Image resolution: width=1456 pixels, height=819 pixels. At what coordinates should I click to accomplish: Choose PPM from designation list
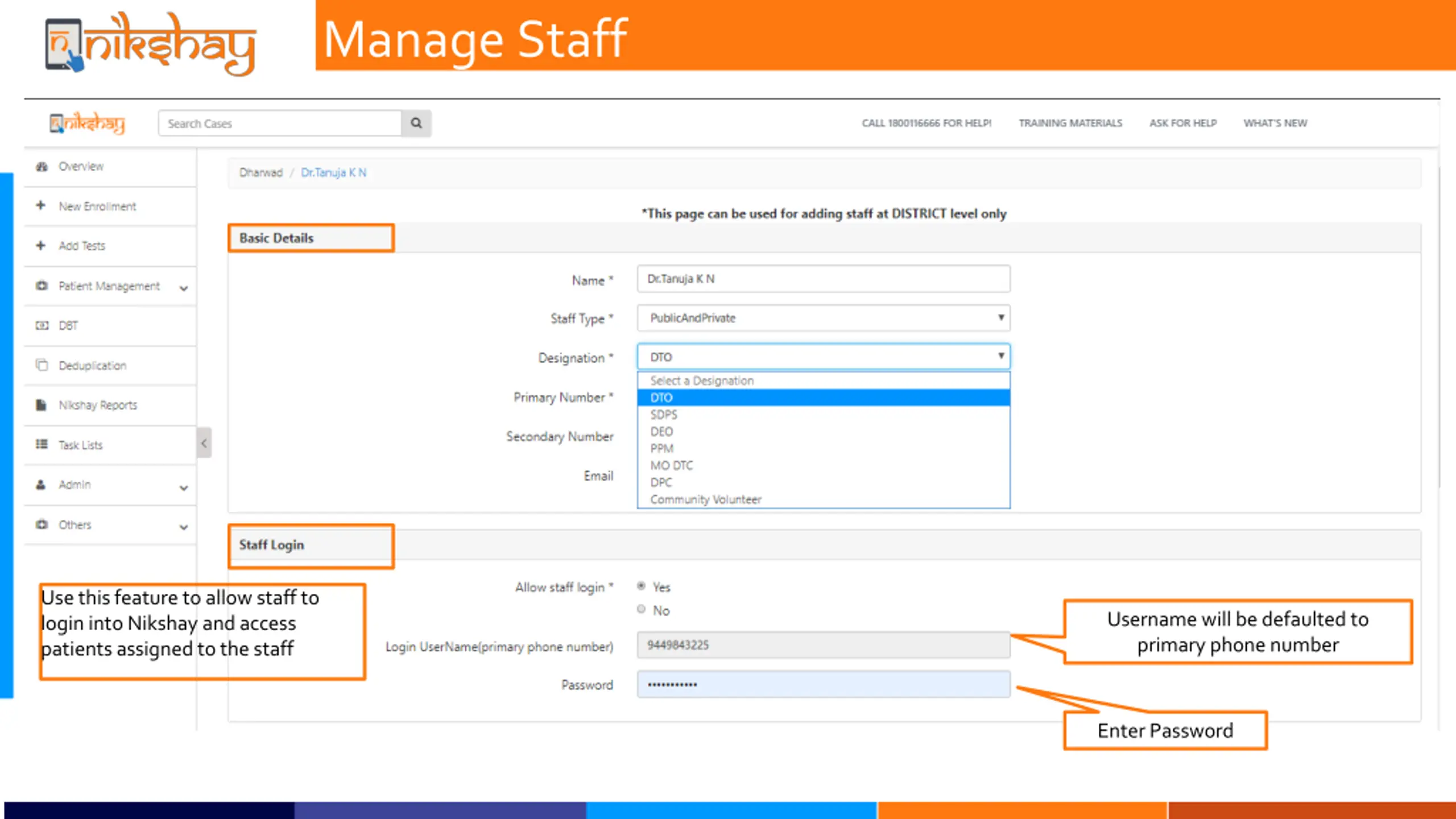tap(824, 449)
